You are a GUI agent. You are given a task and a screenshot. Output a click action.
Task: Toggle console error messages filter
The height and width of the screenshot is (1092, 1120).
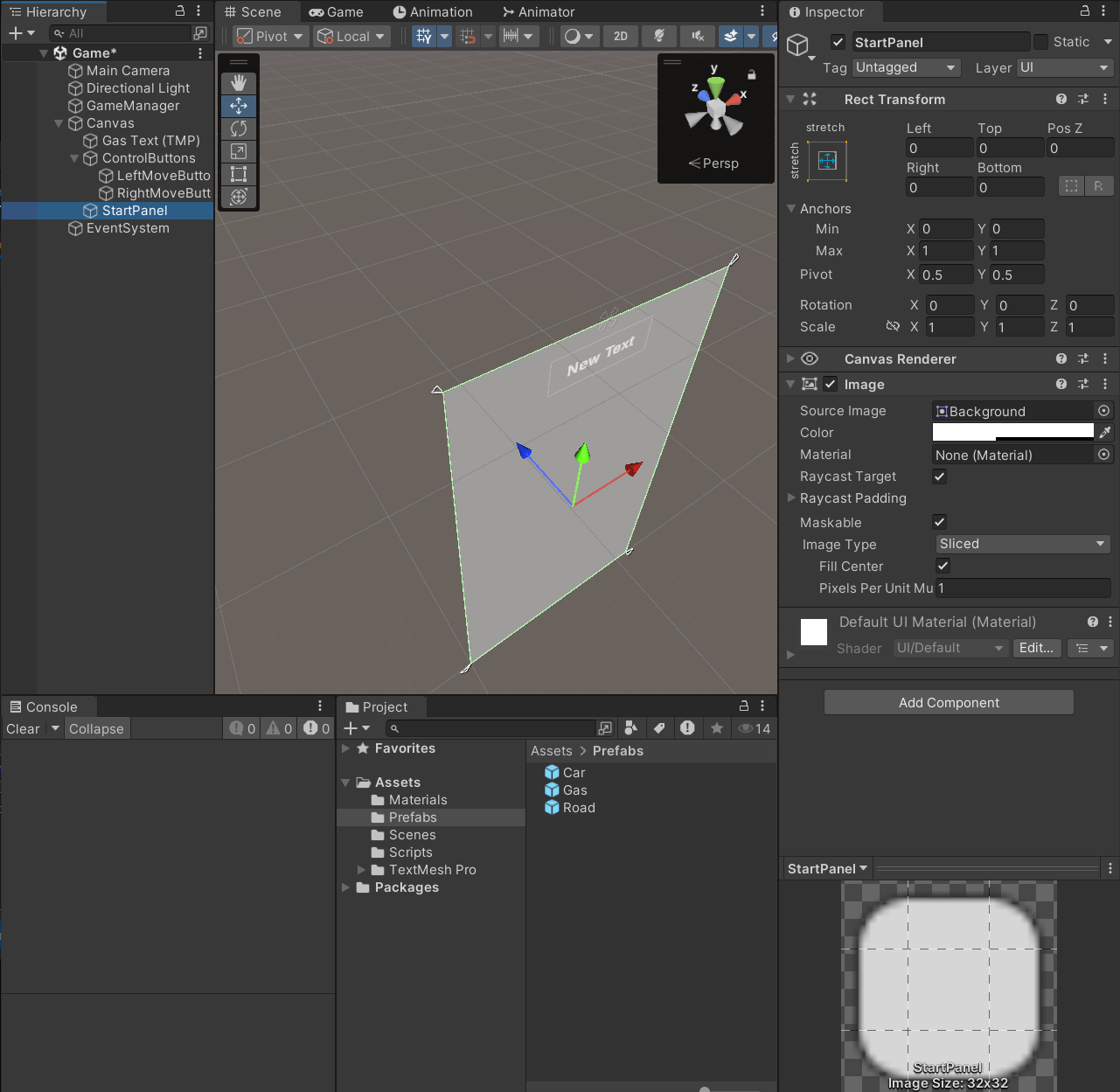click(x=317, y=728)
